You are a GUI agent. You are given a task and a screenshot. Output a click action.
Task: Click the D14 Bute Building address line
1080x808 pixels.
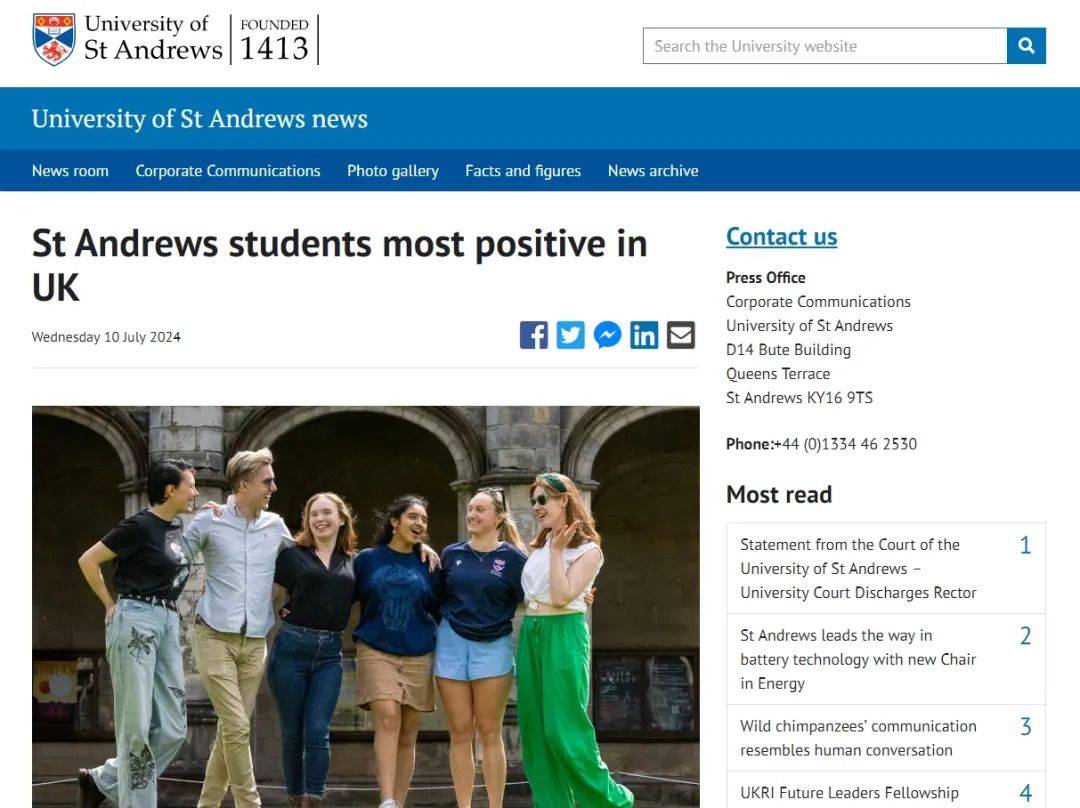point(789,350)
